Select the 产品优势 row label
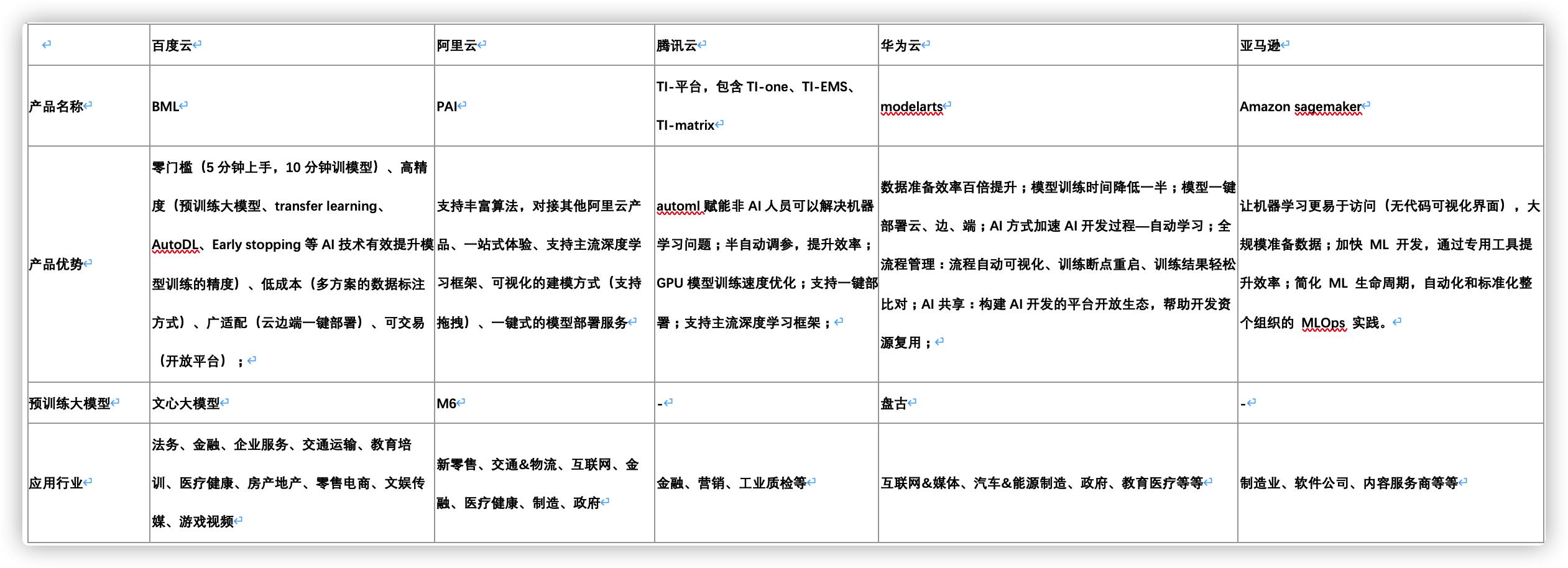Viewport: 1568px width, 568px height. point(56,264)
